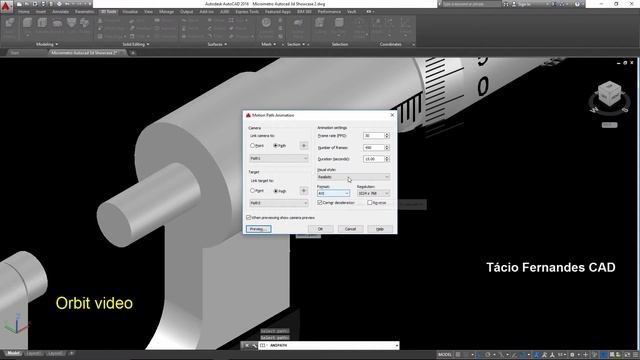Click OK in Motion Path Animation
This screenshot has height=360, width=640.
click(320, 229)
